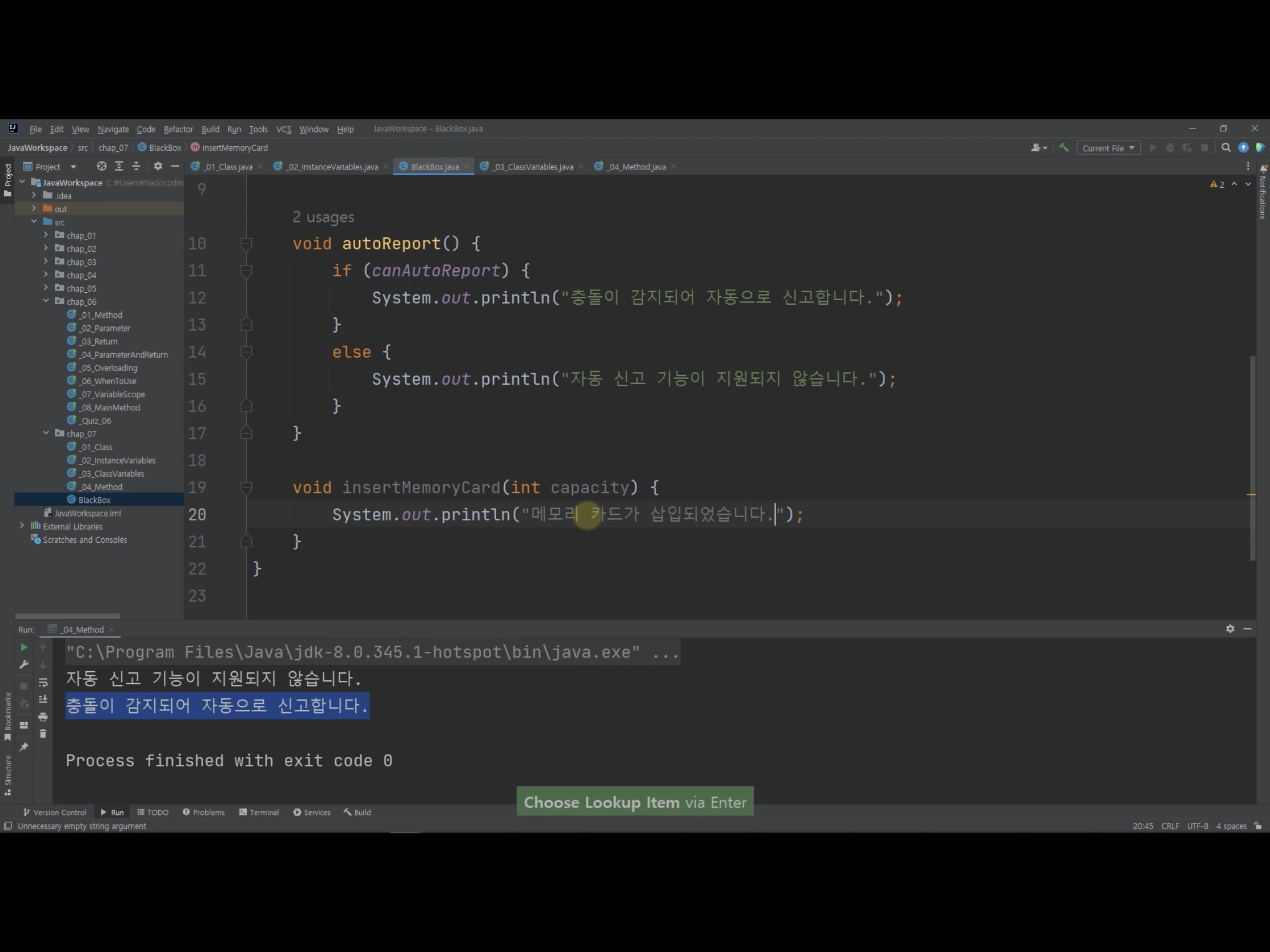Fold the autoReport method at line 10
This screenshot has width=1270, height=952.
coord(246,244)
